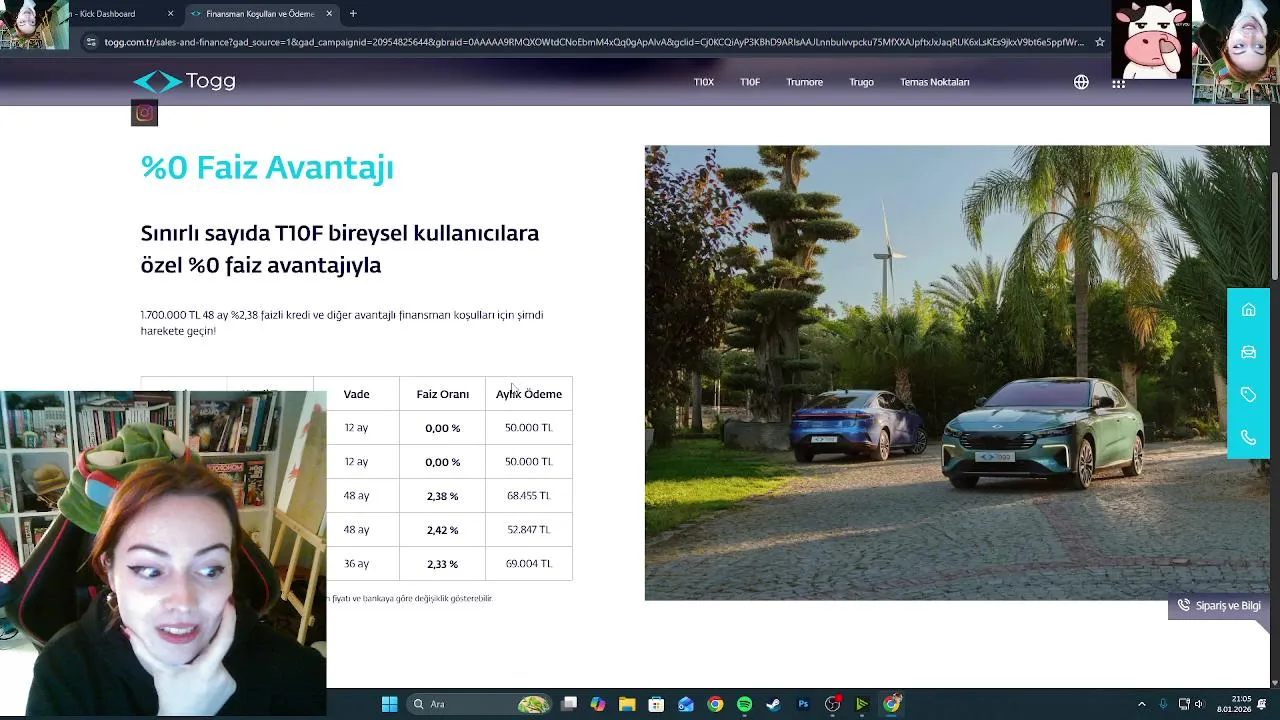Open the first Chrome icon in taskbar
Viewport: 1280px width, 720px height.
715,704
